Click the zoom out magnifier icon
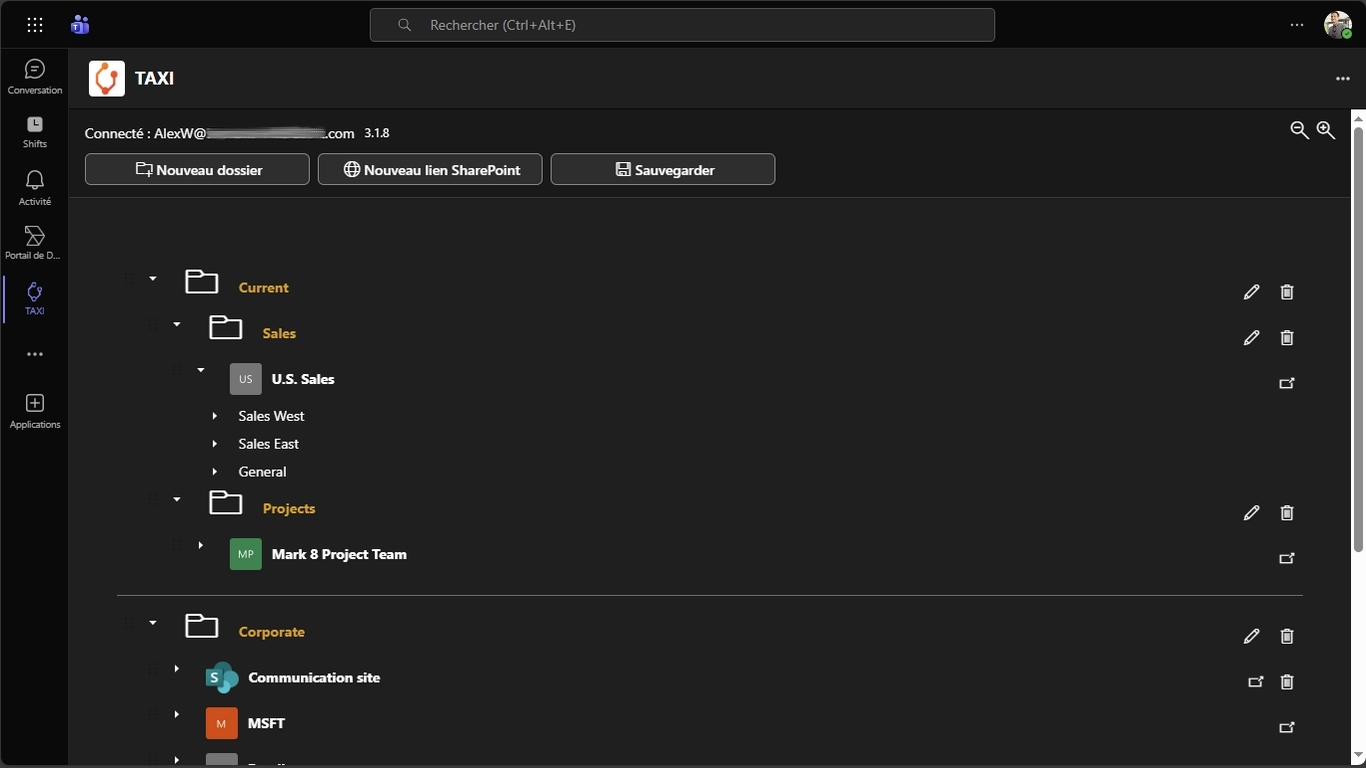The image size is (1366, 768). 1299,130
